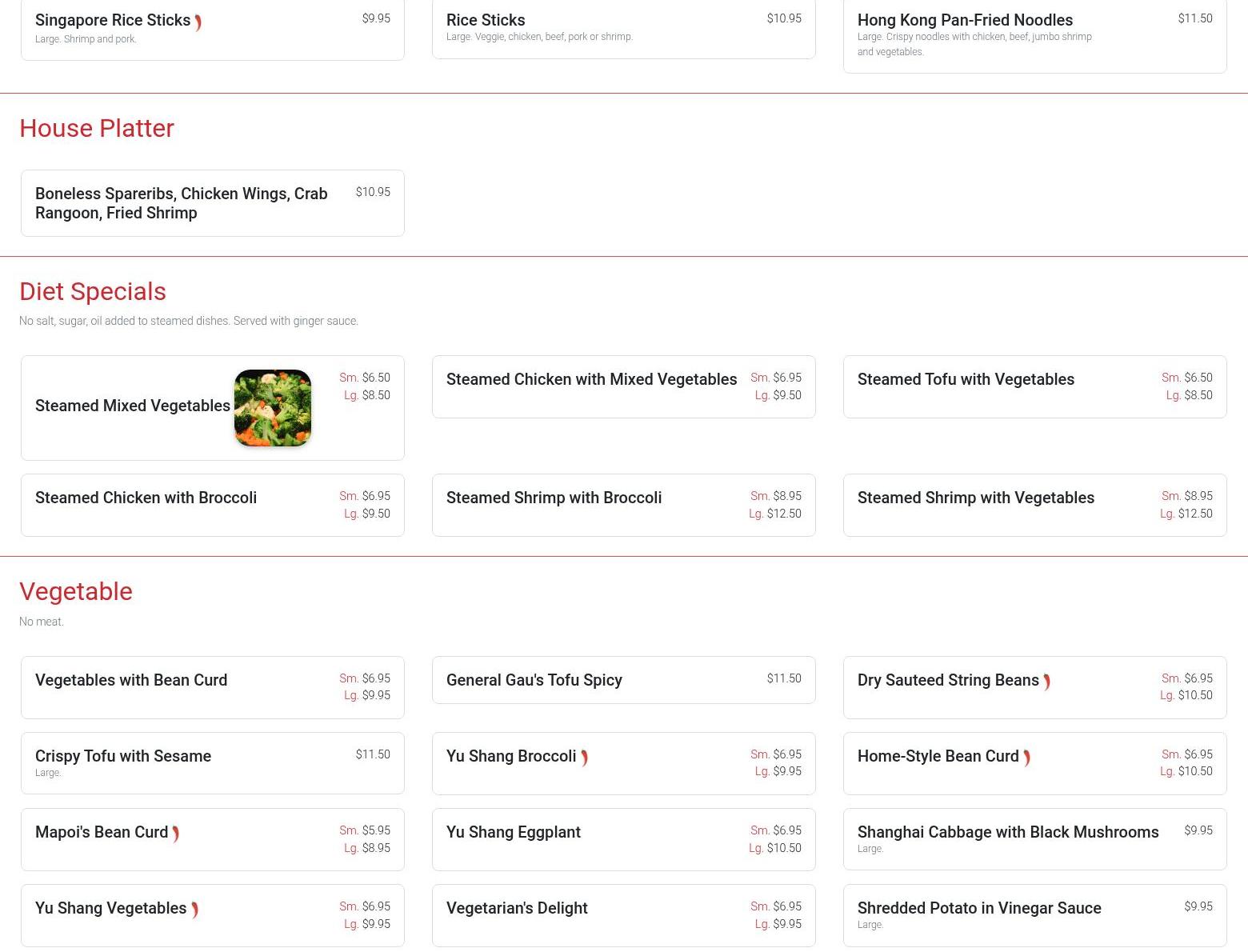Click the pepper icon next to Dry Sauteed String Beans
Image resolution: width=1248 pixels, height=952 pixels.
[1046, 682]
